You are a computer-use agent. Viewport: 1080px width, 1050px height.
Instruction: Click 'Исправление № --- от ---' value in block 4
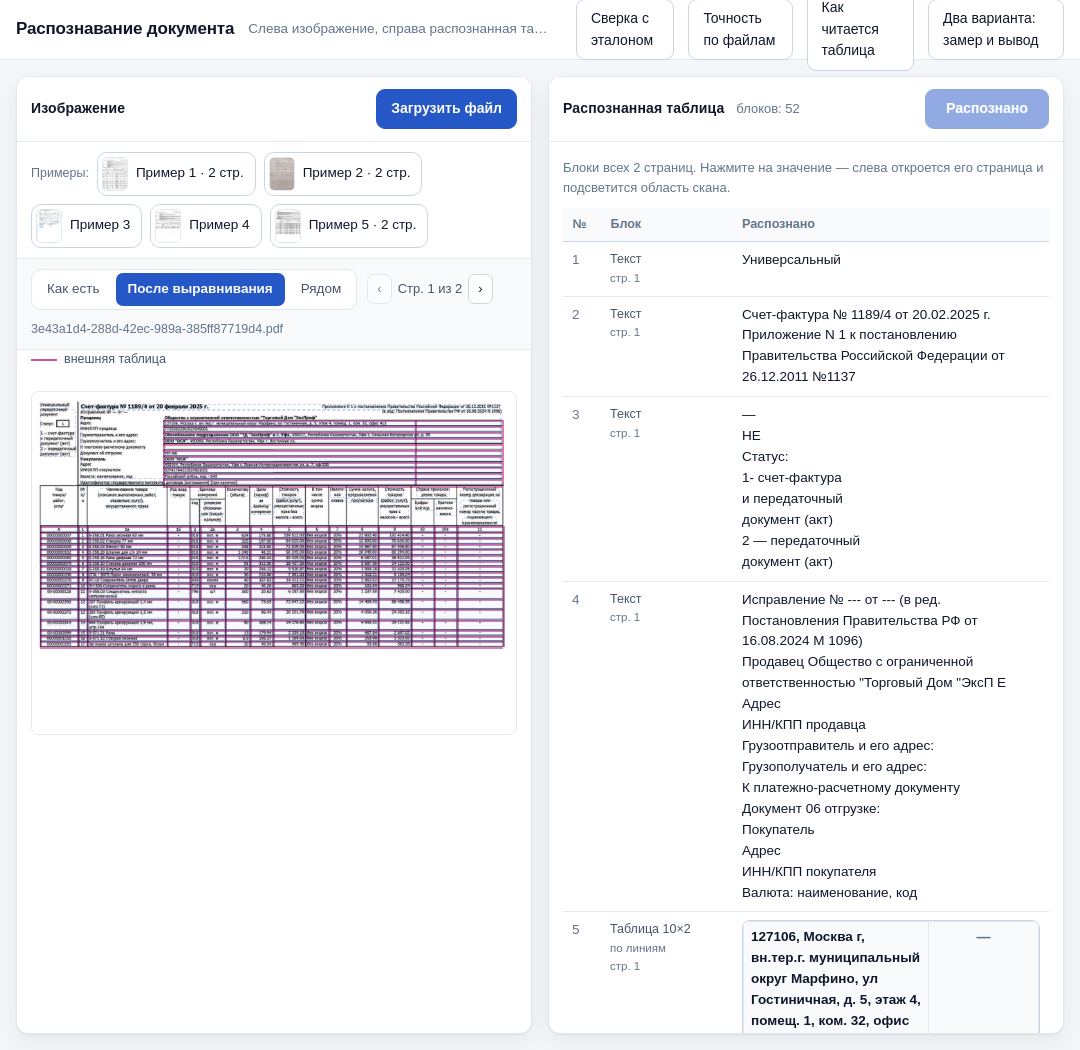[x=818, y=600]
